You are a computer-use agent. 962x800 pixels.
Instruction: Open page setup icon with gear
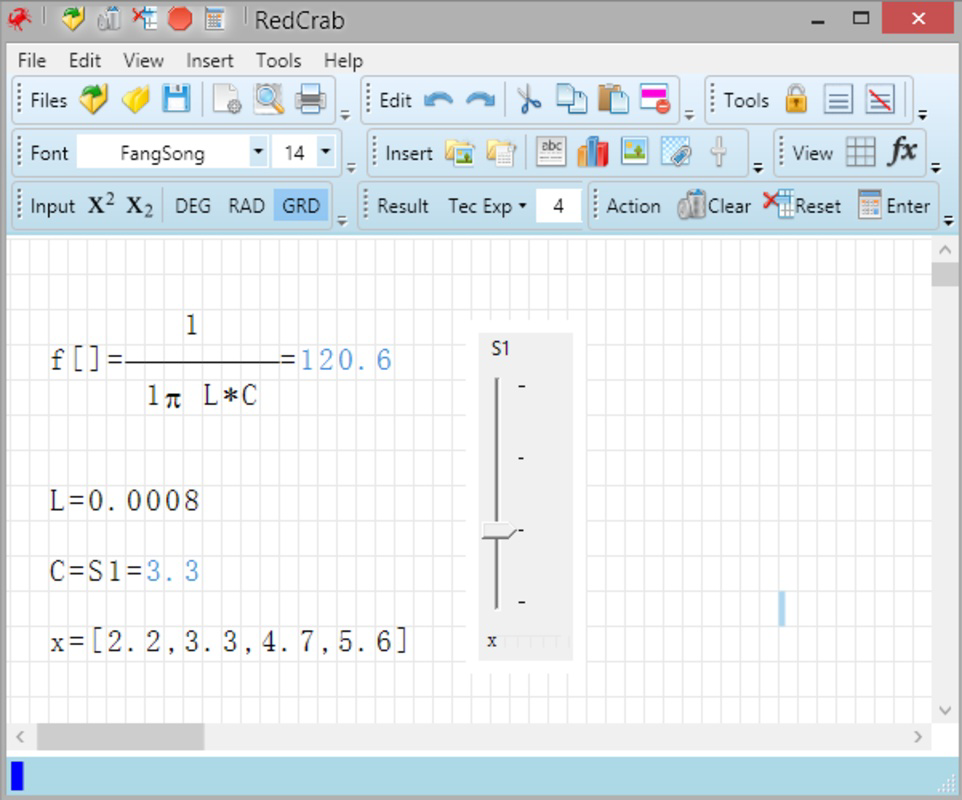pos(227,99)
